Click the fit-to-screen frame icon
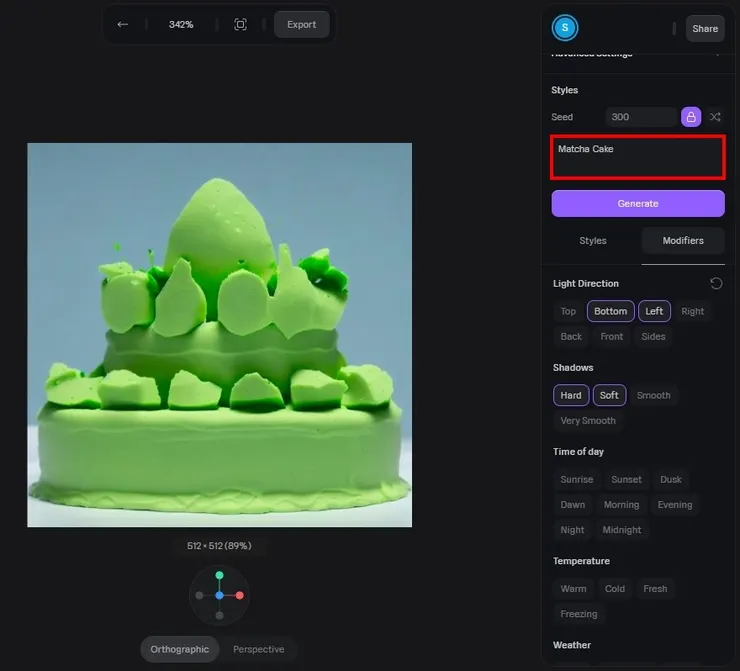 (x=240, y=24)
